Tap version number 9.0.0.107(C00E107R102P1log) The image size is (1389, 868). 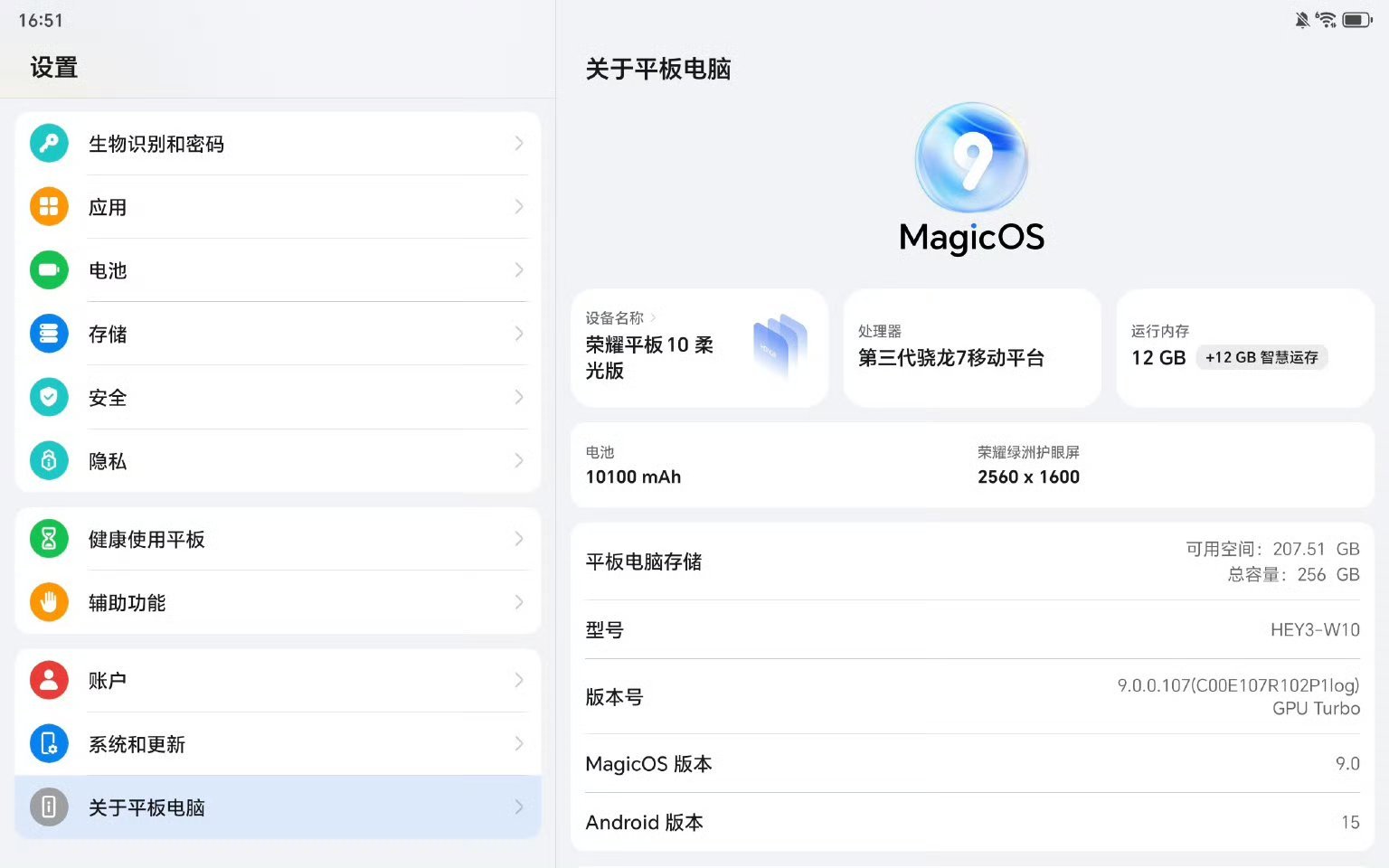(1238, 685)
